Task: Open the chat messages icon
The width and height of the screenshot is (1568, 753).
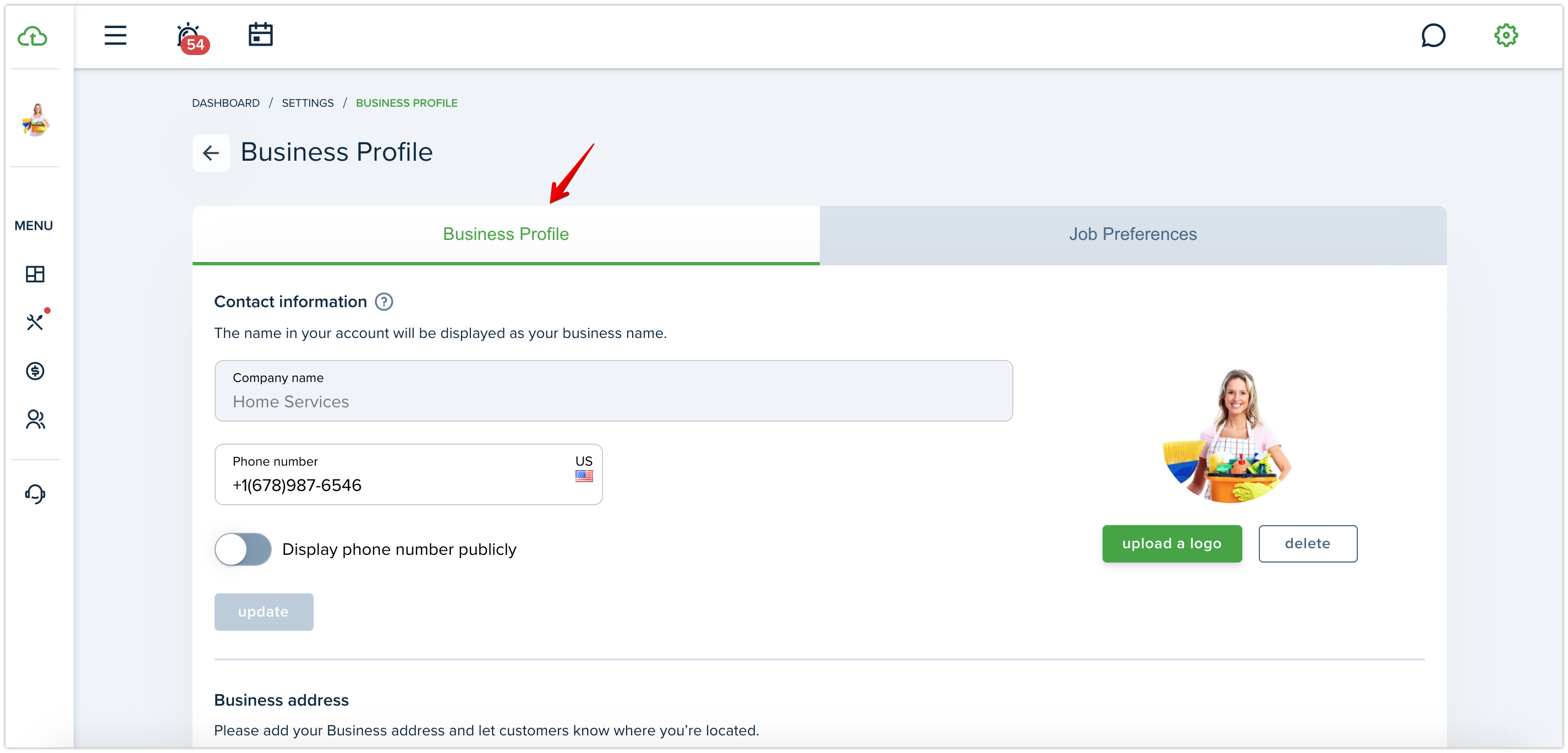Action: point(1433,35)
